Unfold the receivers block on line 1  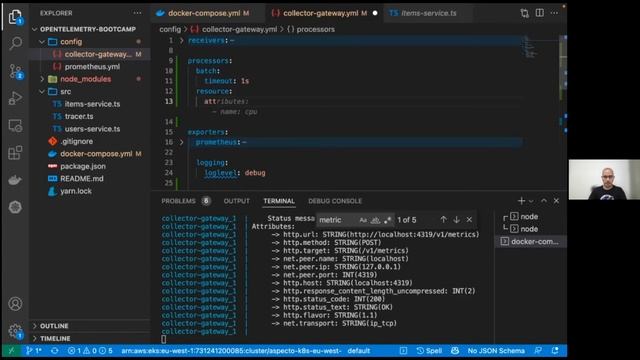(182, 40)
